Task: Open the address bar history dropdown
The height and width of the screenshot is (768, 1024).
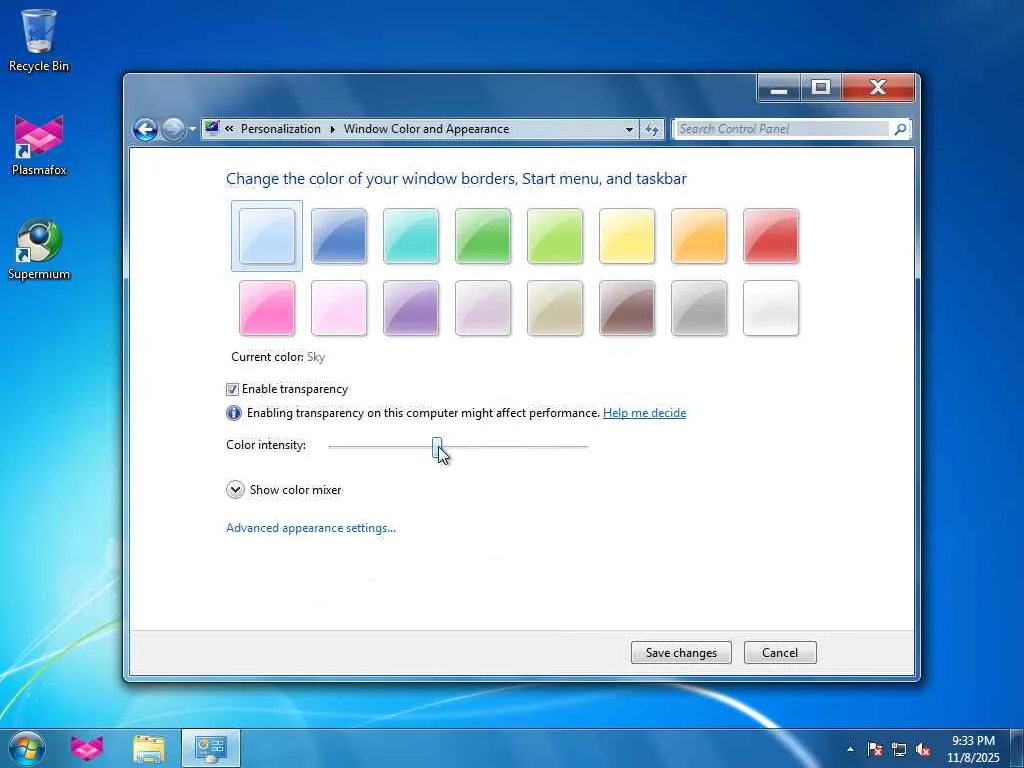Action: point(629,129)
